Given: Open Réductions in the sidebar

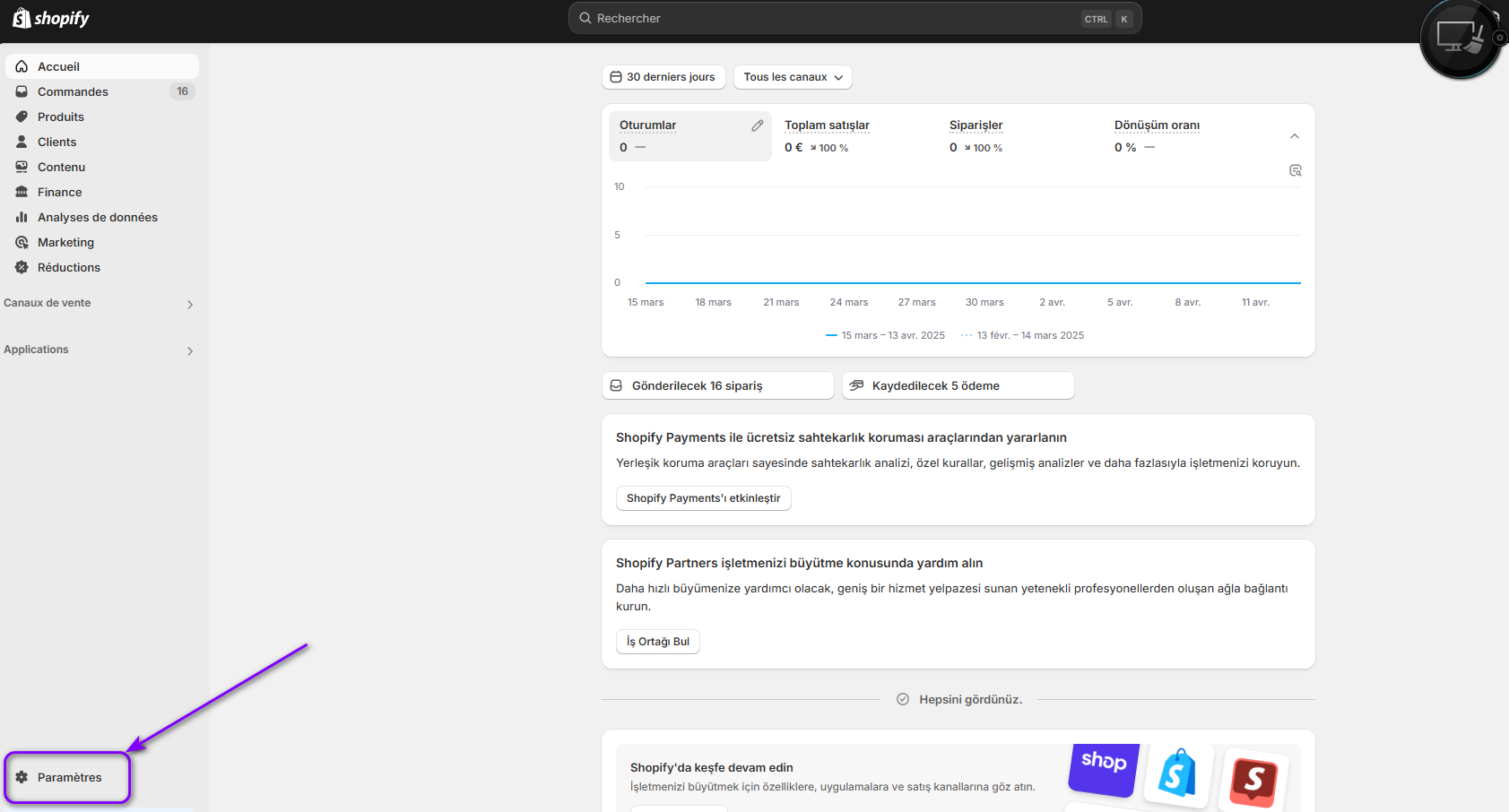Looking at the screenshot, I should click(102, 267).
